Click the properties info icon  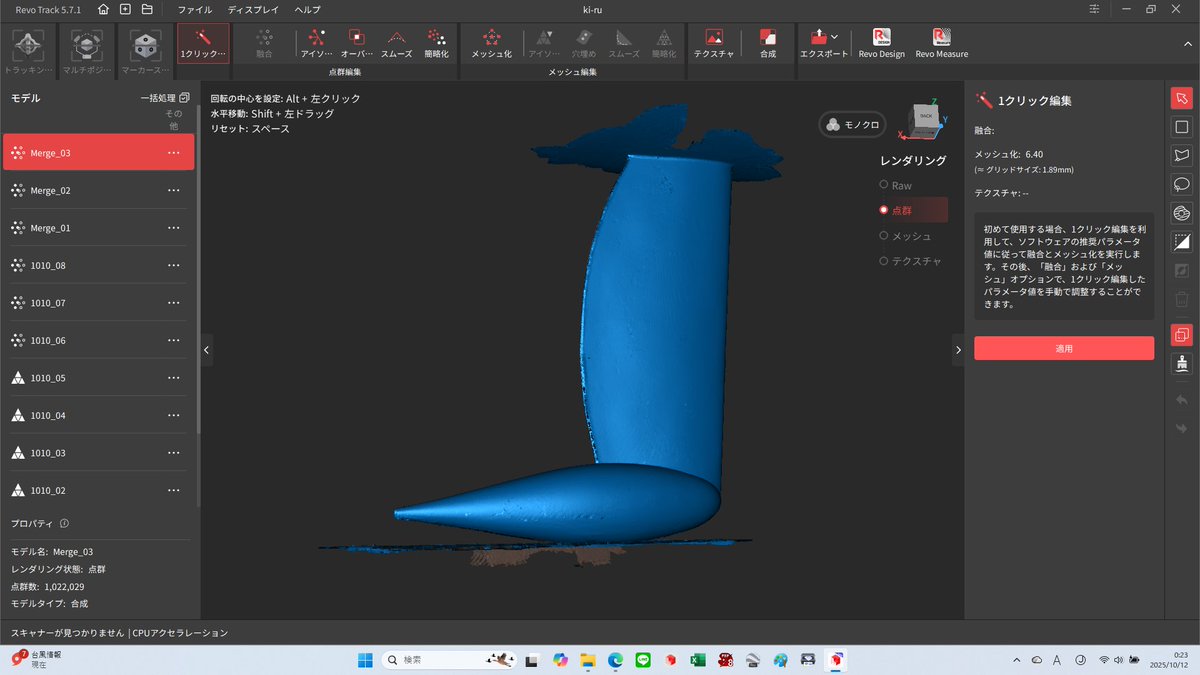pyautogui.click(x=64, y=523)
